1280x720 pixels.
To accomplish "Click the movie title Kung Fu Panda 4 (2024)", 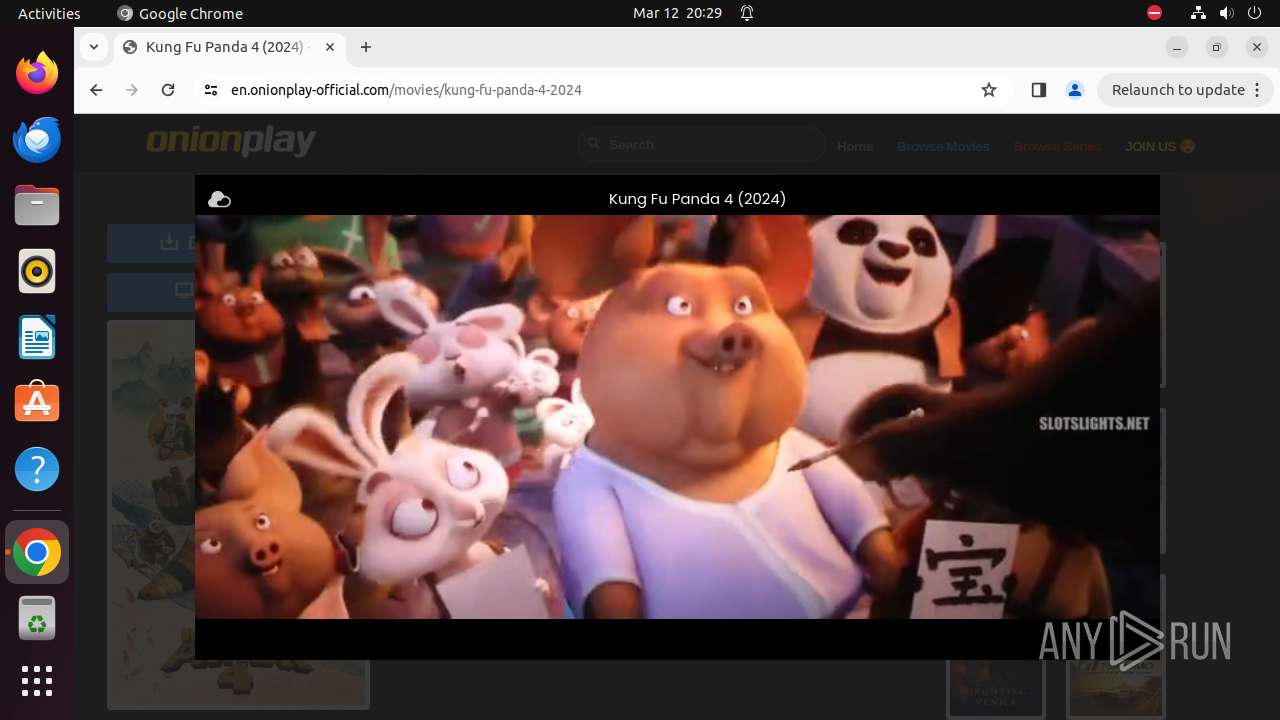I will (697, 199).
